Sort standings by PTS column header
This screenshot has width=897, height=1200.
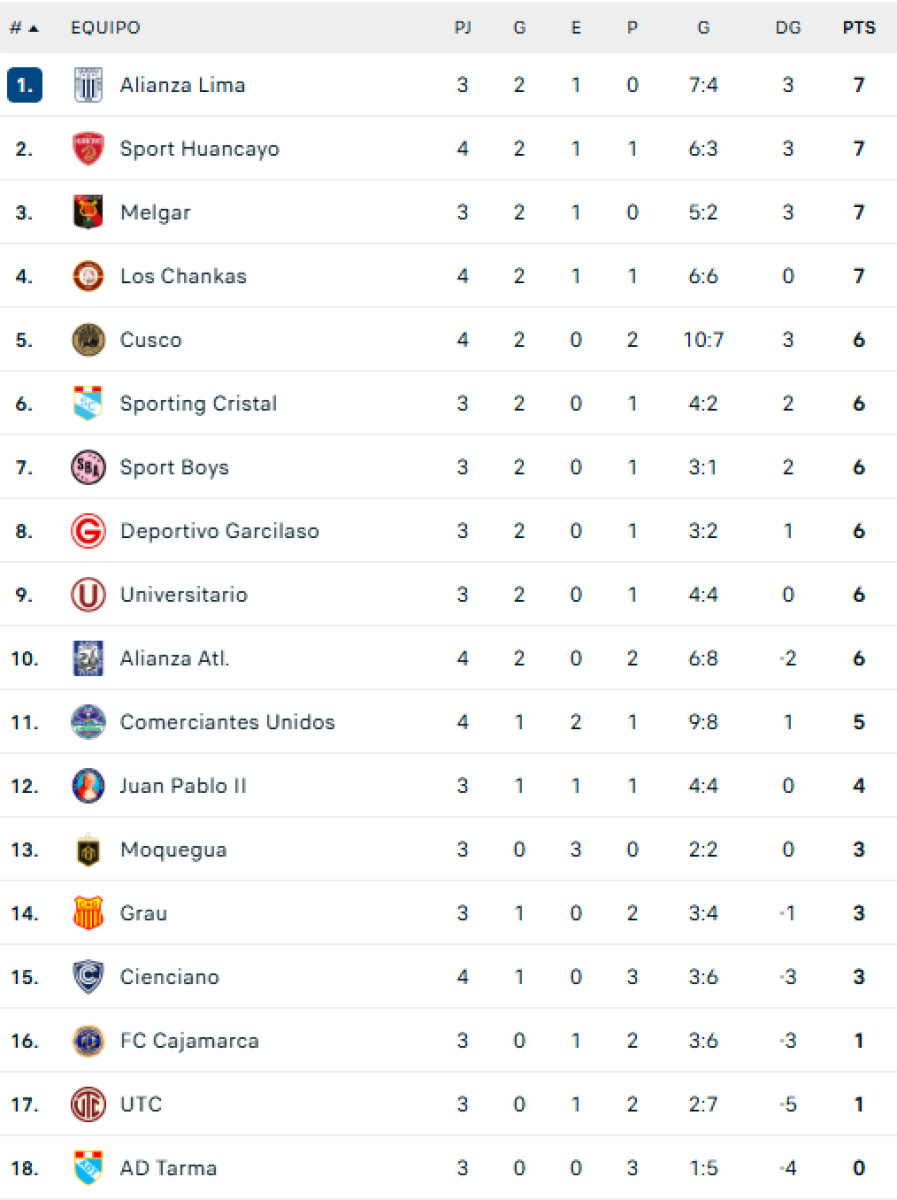coord(859,28)
